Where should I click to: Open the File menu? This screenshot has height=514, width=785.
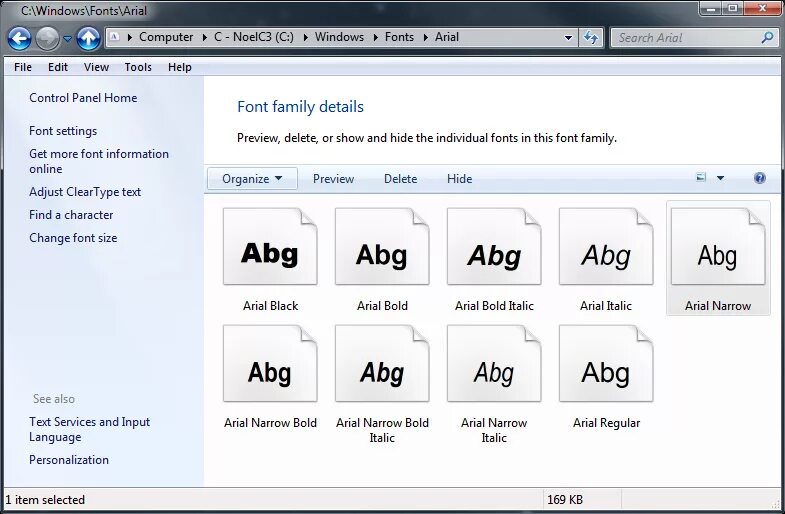click(23, 67)
